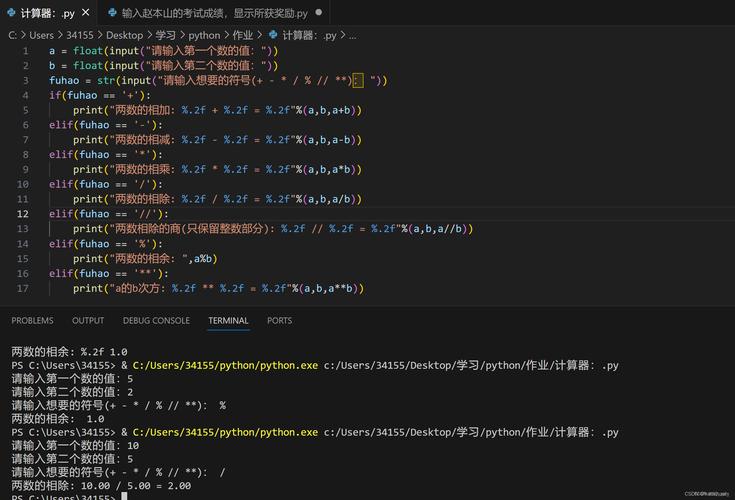Click the print line containing 两数的相加
735x500 pixels.
[218, 110]
